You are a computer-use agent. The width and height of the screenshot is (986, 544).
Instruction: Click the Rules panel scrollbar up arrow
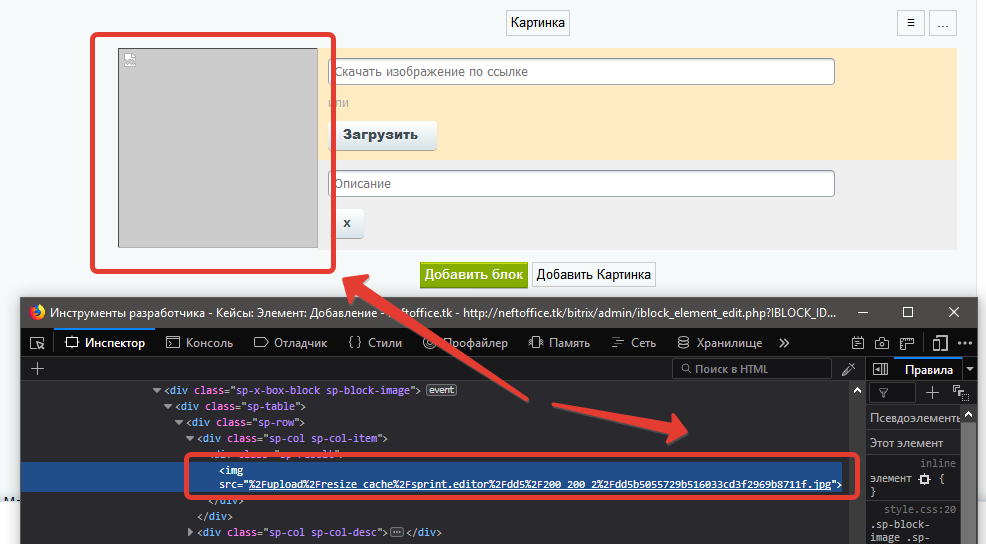(968, 414)
